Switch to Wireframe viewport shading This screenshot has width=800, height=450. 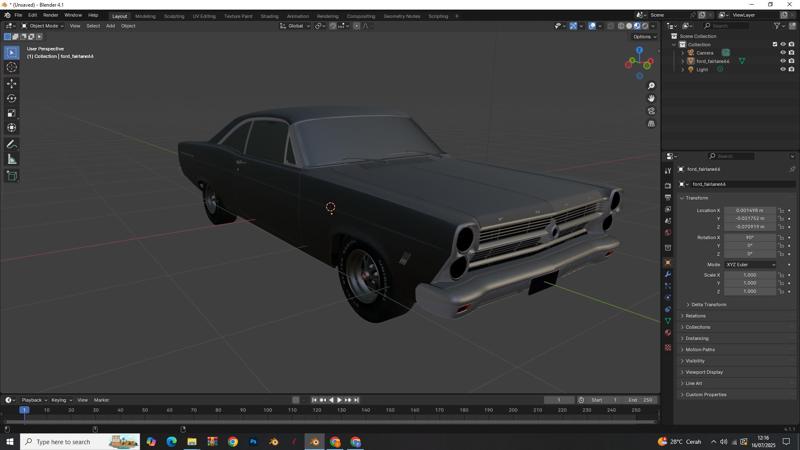click(x=621, y=26)
